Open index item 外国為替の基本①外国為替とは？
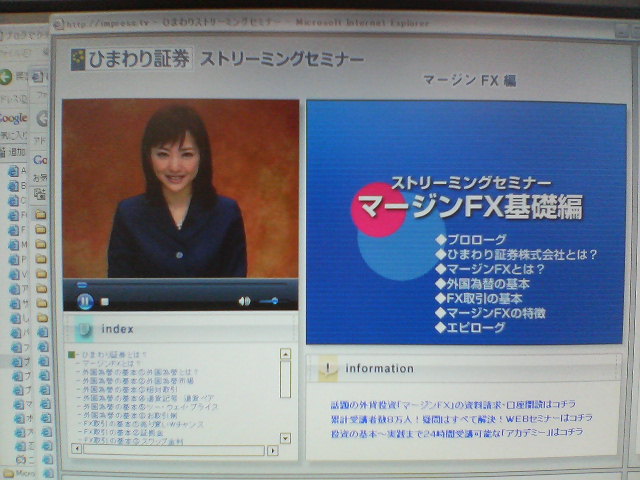This screenshot has height=480, width=640. (x=140, y=372)
